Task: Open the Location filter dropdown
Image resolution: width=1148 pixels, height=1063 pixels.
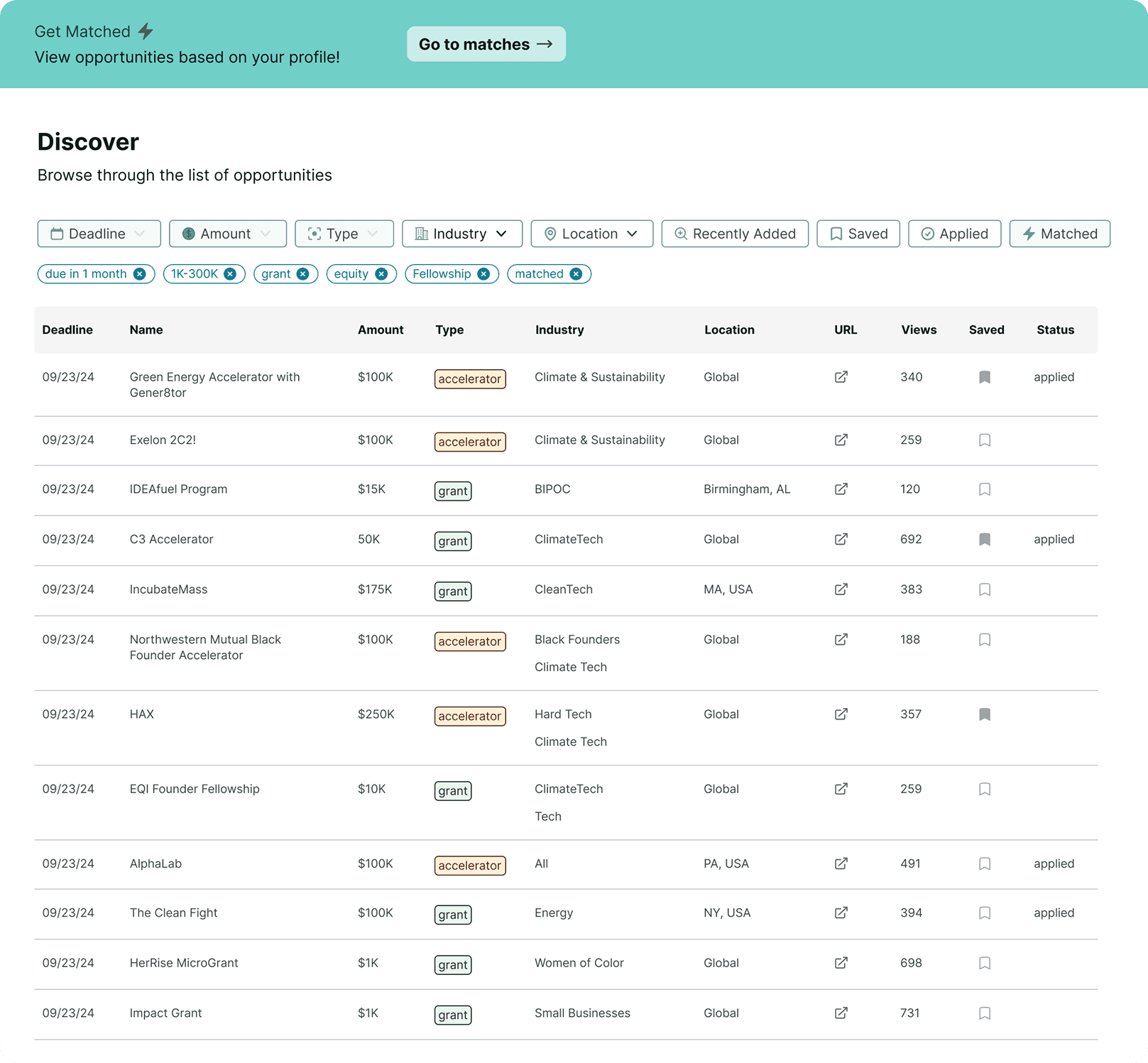Action: point(591,234)
